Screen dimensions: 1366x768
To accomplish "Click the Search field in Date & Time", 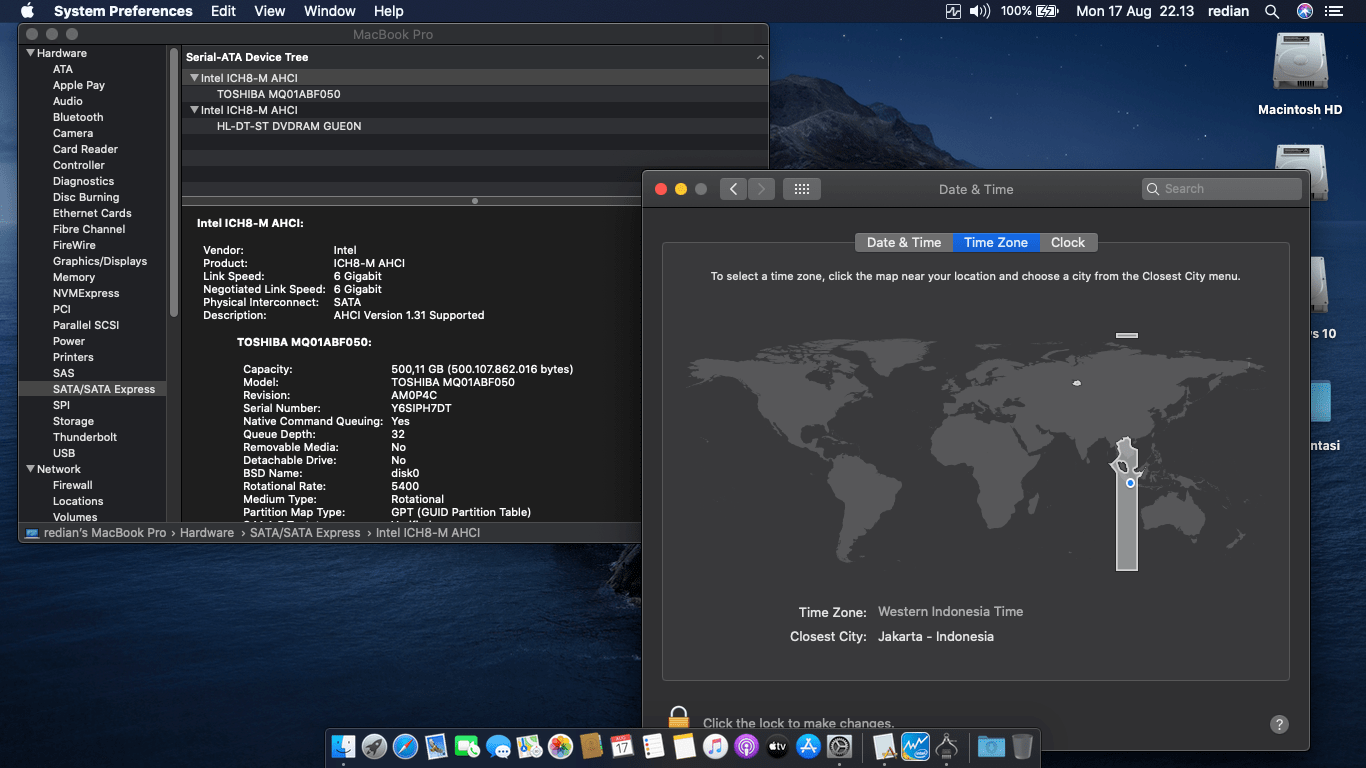I will coord(1222,189).
